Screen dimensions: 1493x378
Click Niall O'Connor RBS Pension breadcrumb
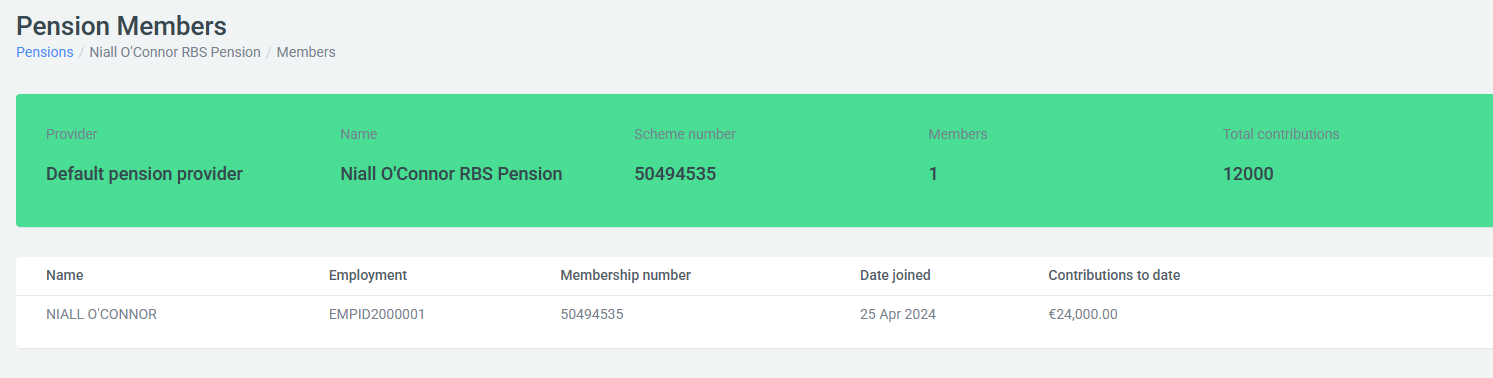[175, 52]
